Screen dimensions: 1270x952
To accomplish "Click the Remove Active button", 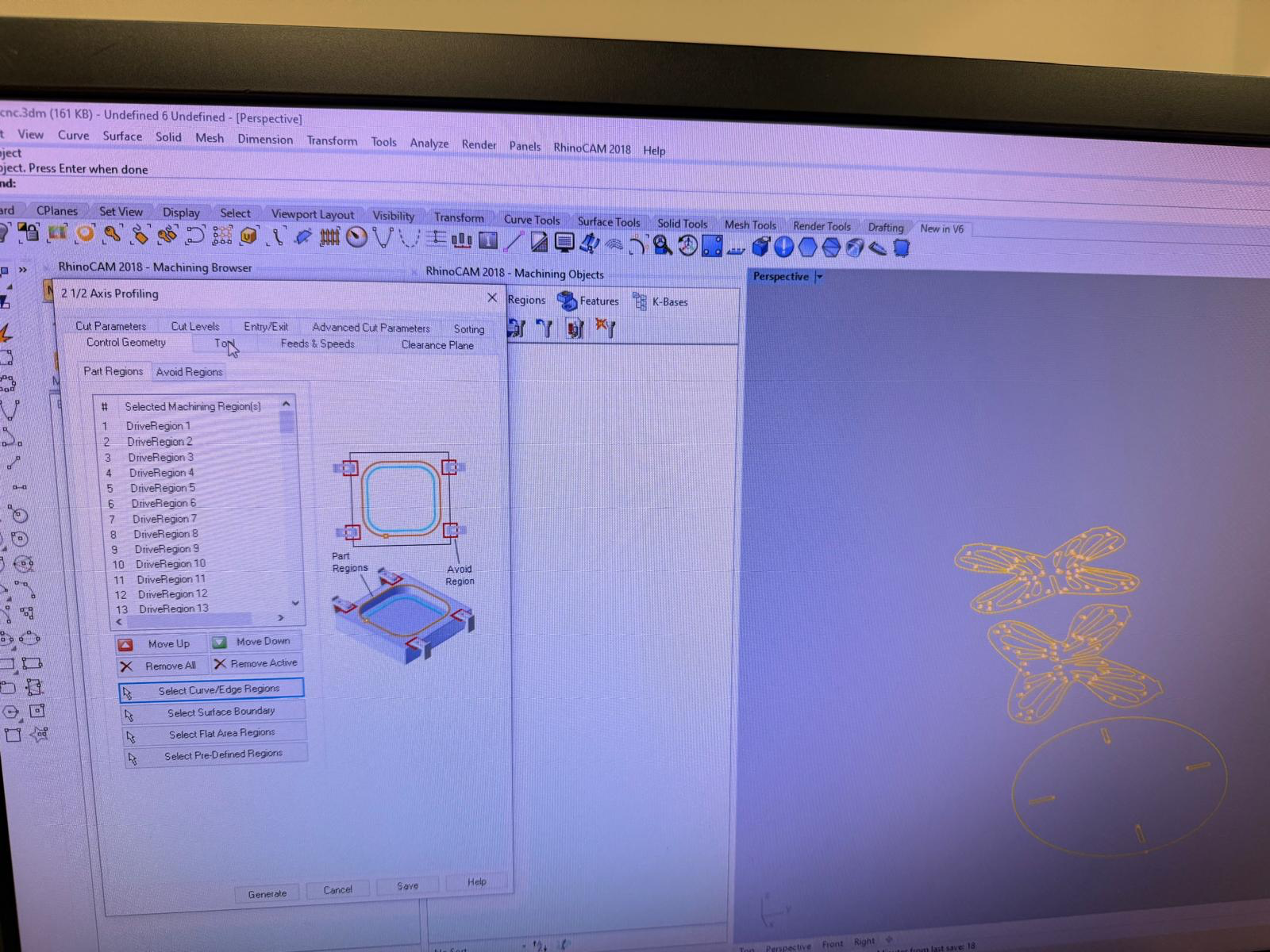I will 256,663.
